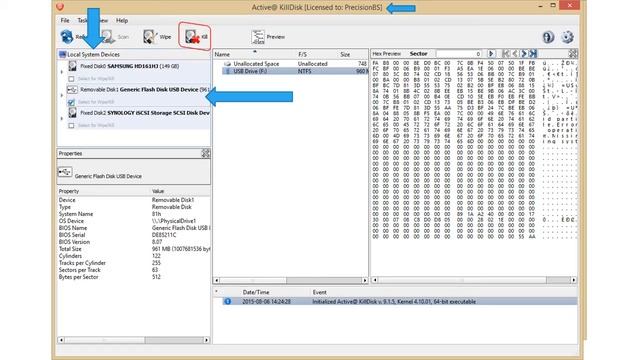Click the Generic Flash Disk USB icon in the device list
This screenshot has height=360, width=640.
coord(72,89)
